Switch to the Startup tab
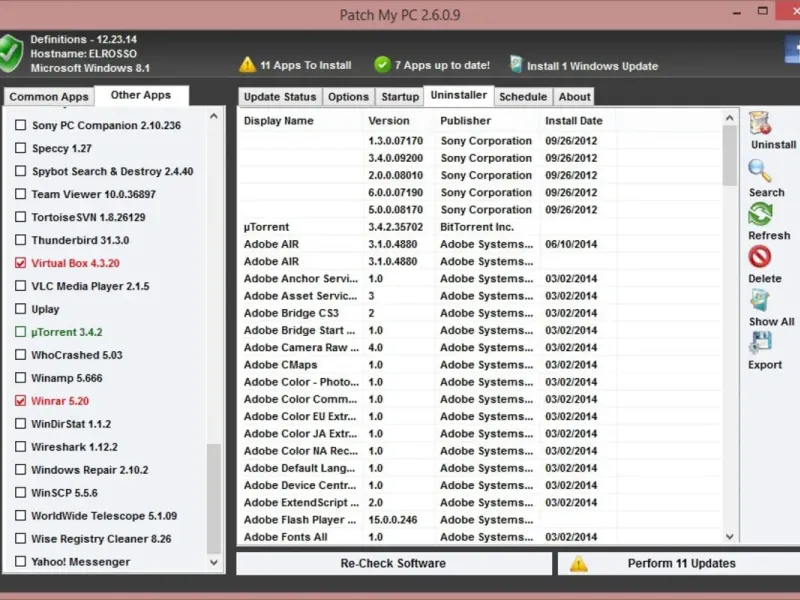Image resolution: width=800 pixels, height=600 pixels. point(400,96)
